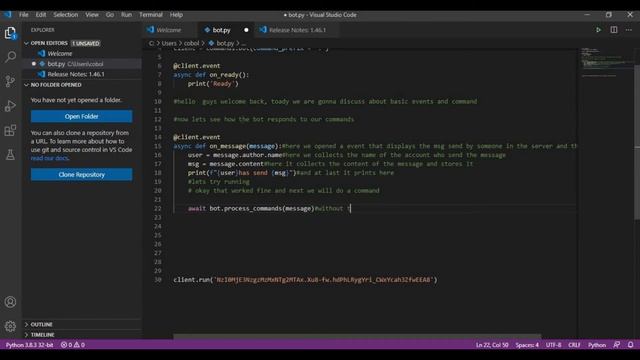
Task: Change line endings via CRLF
Action: 574,345
